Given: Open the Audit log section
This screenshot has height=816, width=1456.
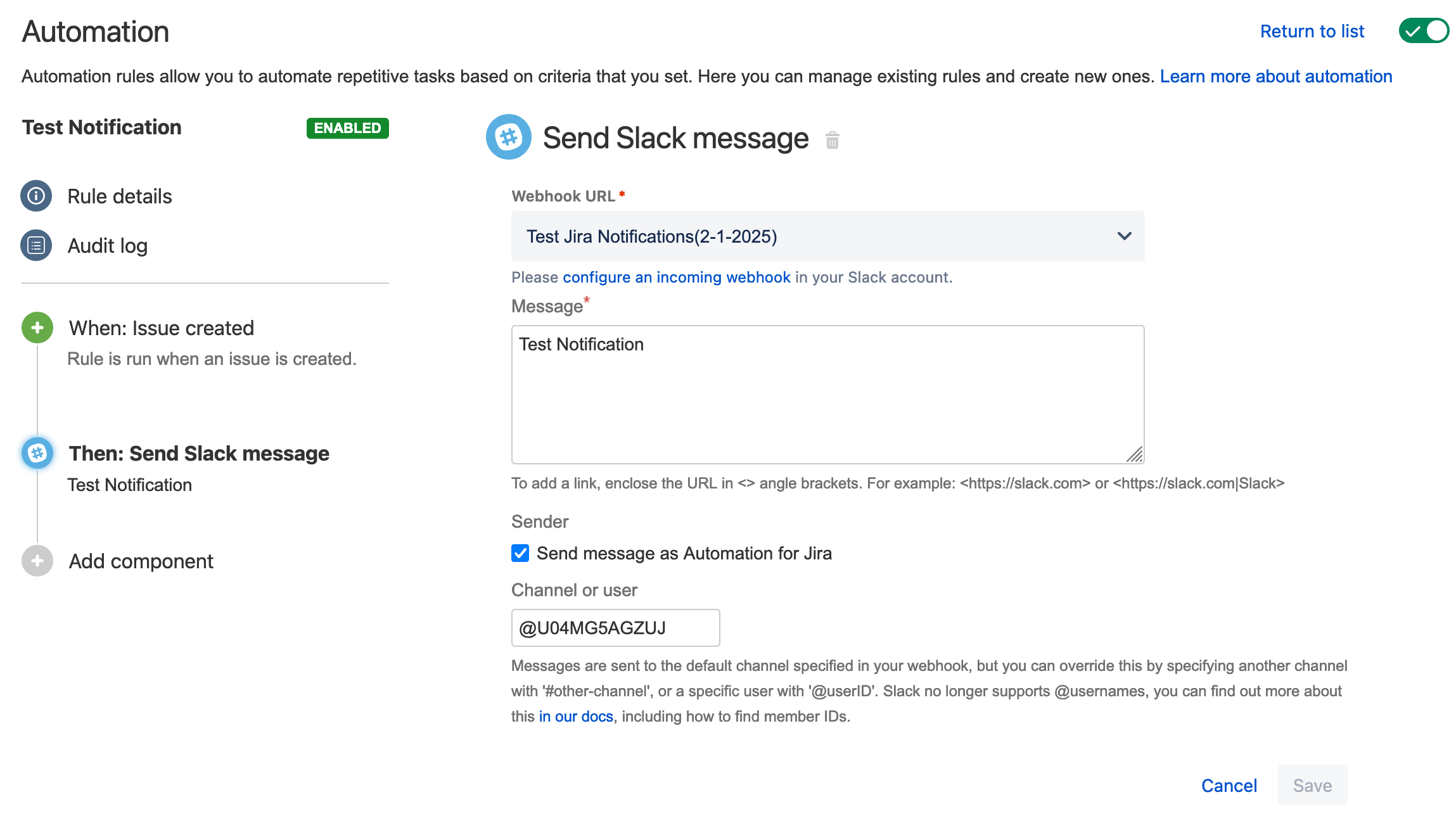Looking at the screenshot, I should click(108, 246).
